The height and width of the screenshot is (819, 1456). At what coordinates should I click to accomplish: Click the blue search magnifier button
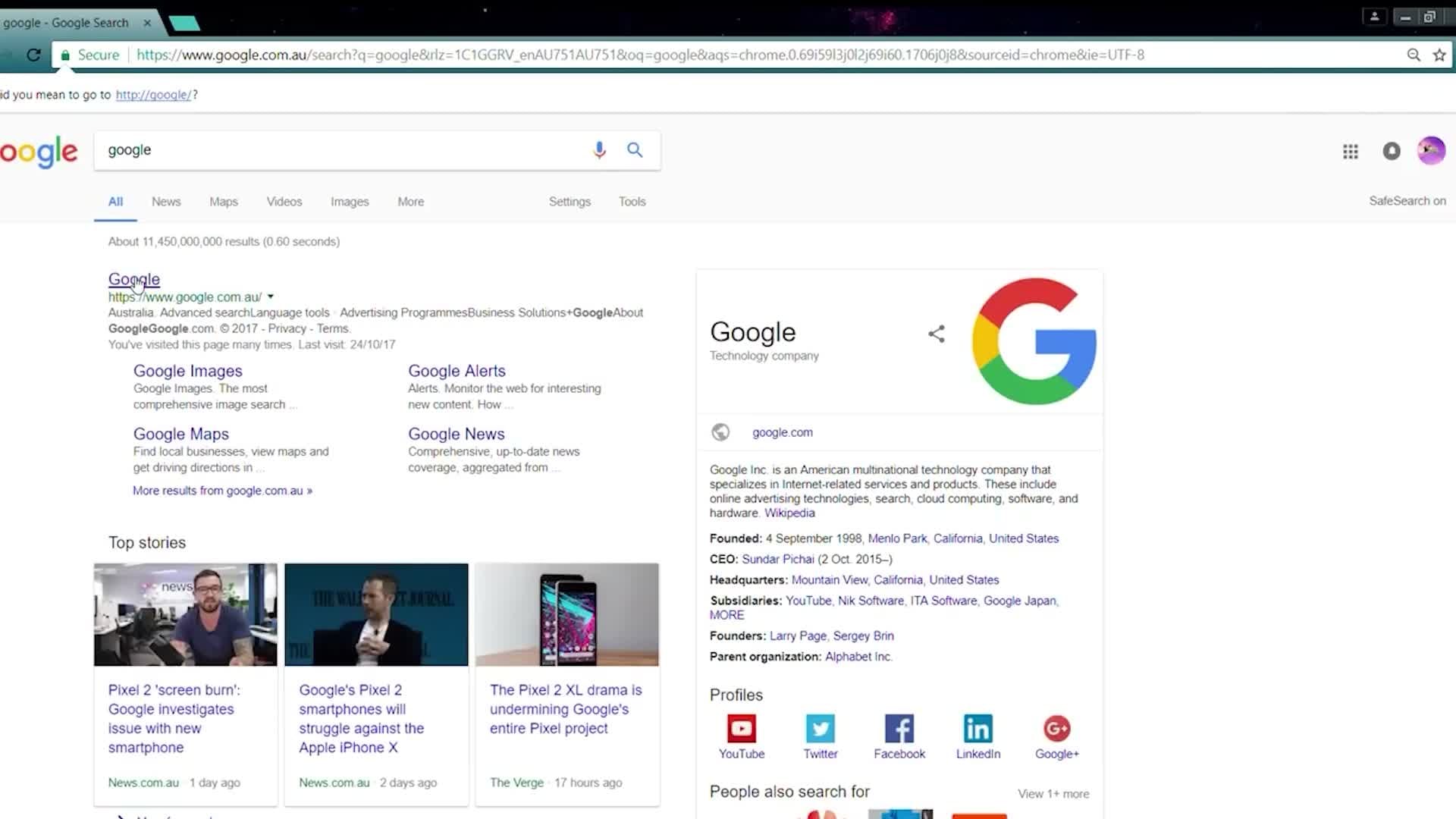pyautogui.click(x=635, y=150)
